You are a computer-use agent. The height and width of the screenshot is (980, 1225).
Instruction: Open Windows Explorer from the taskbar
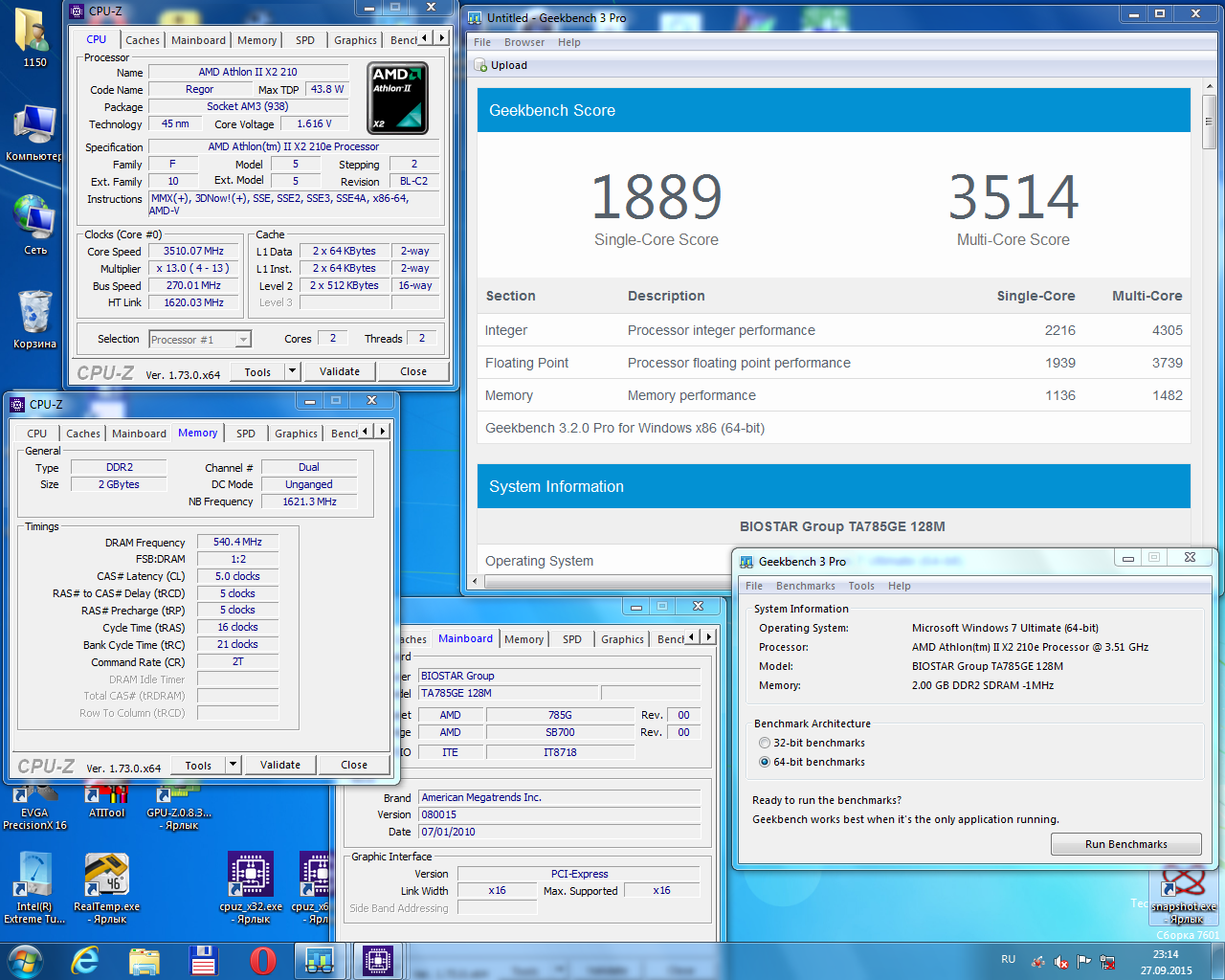(145, 961)
